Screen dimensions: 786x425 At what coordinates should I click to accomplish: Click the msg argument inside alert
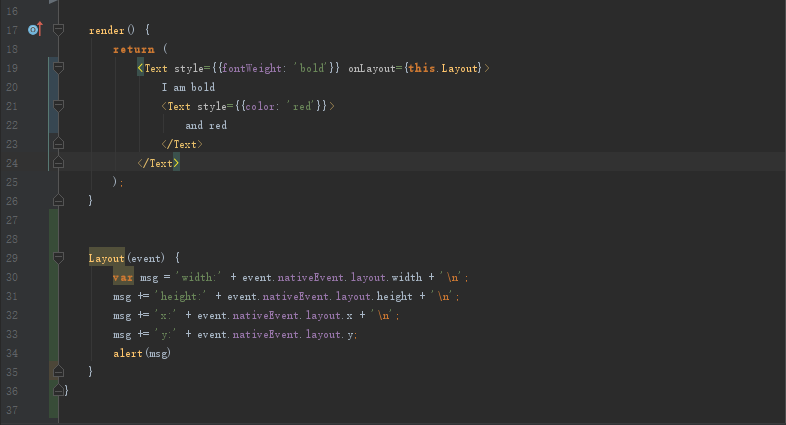[158, 353]
